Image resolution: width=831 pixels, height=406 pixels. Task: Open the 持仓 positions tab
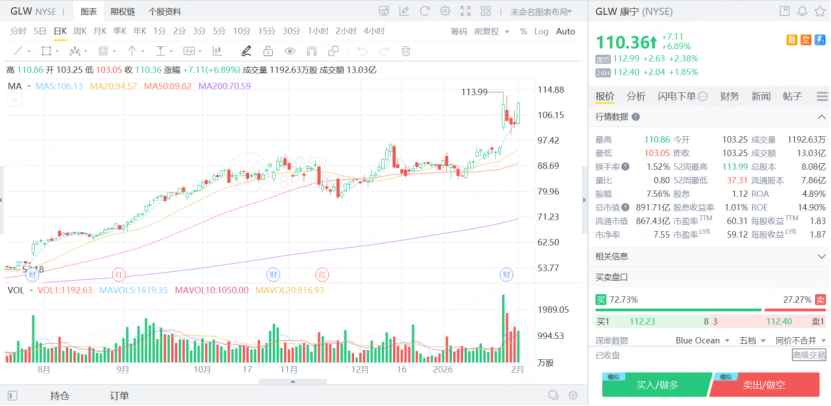[x=60, y=395]
